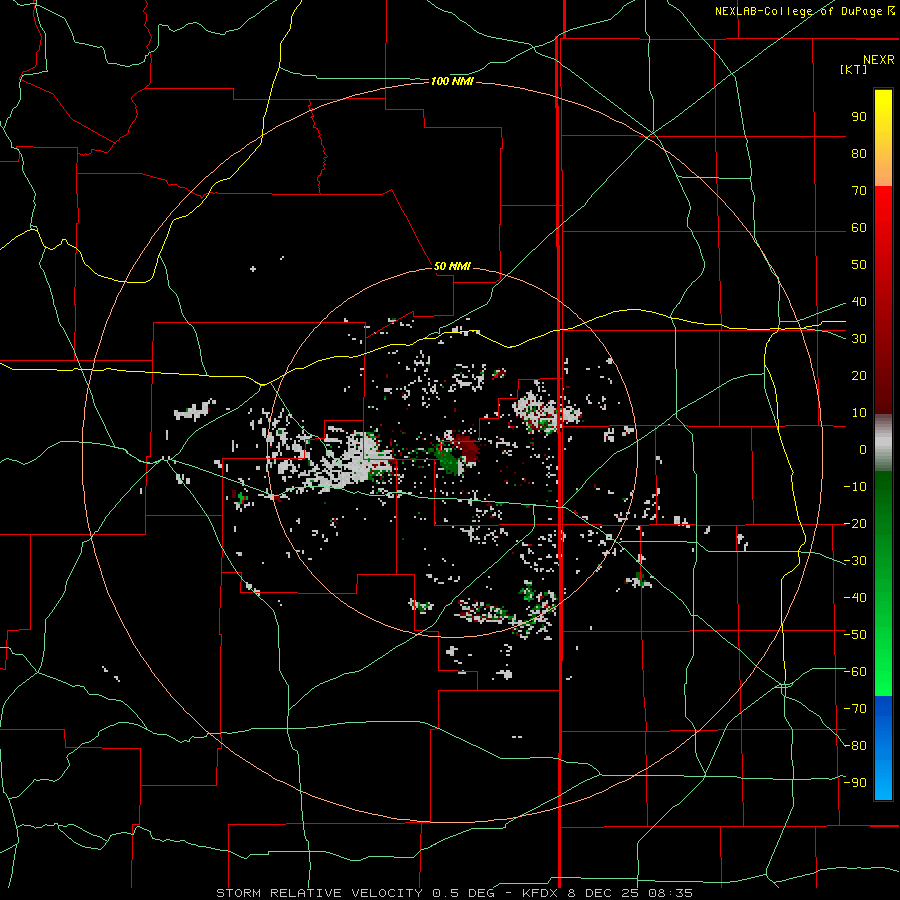Screen dimensions: 900x900
Task: Click the positive 80 value on velocity scale
Action: 859,154
